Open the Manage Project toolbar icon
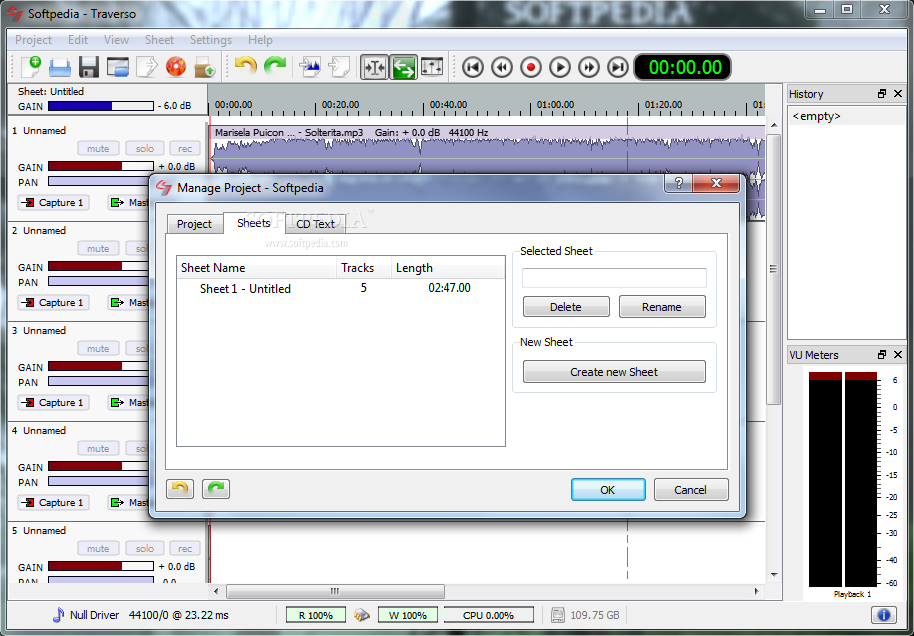Screen dimensions: 914x636 [117, 67]
